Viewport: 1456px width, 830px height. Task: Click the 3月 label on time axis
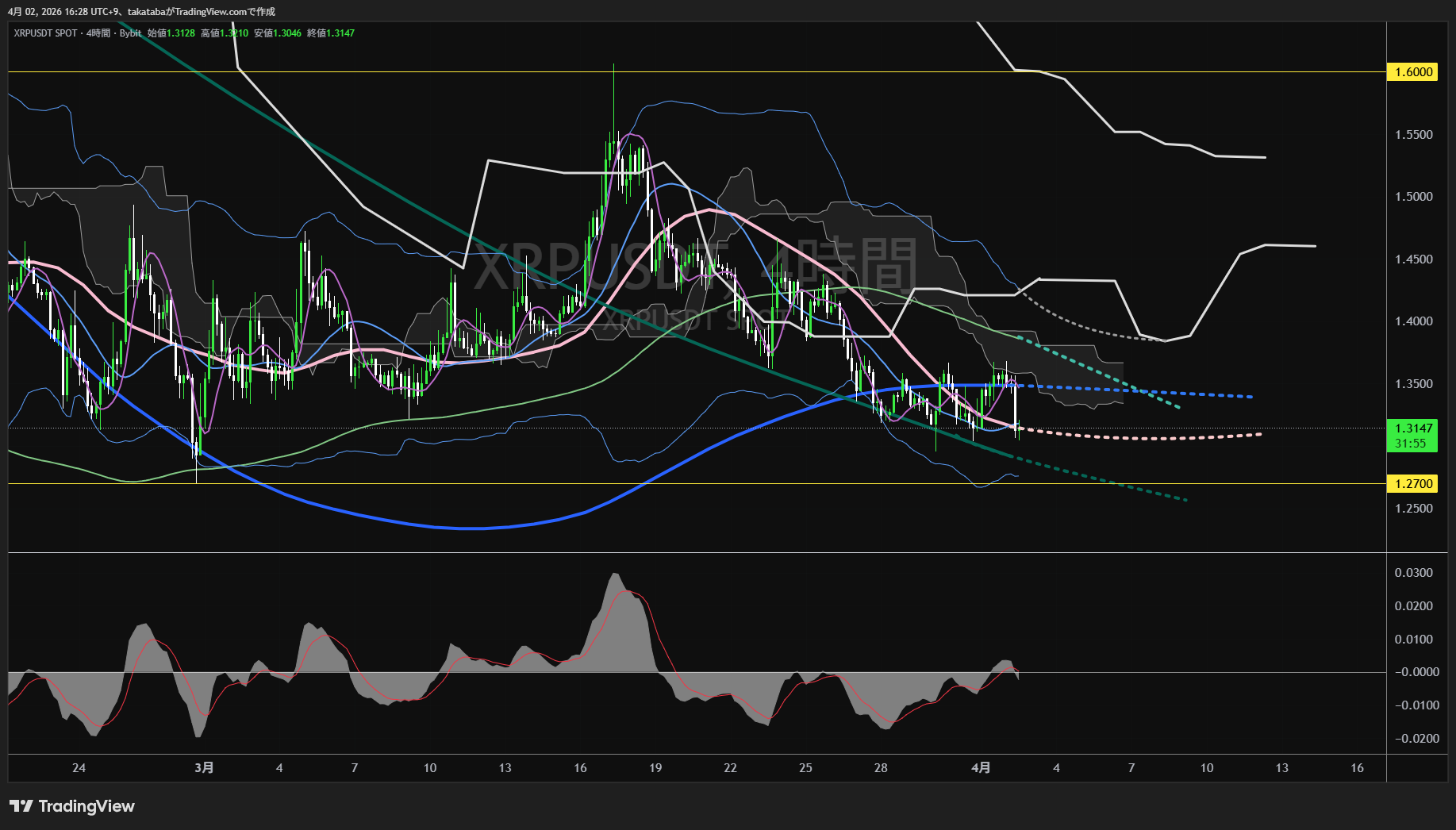[x=204, y=767]
